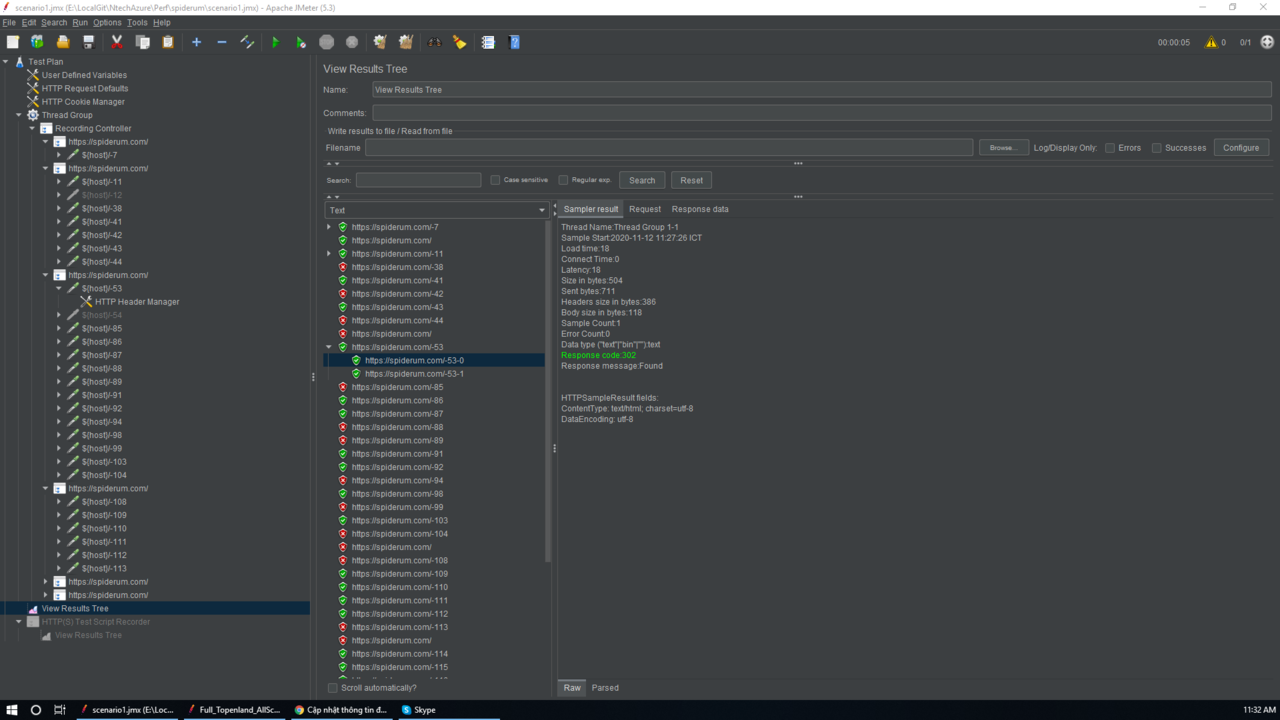1280x720 pixels.
Task: Click the Shutdown icon
Action: pos(352,42)
